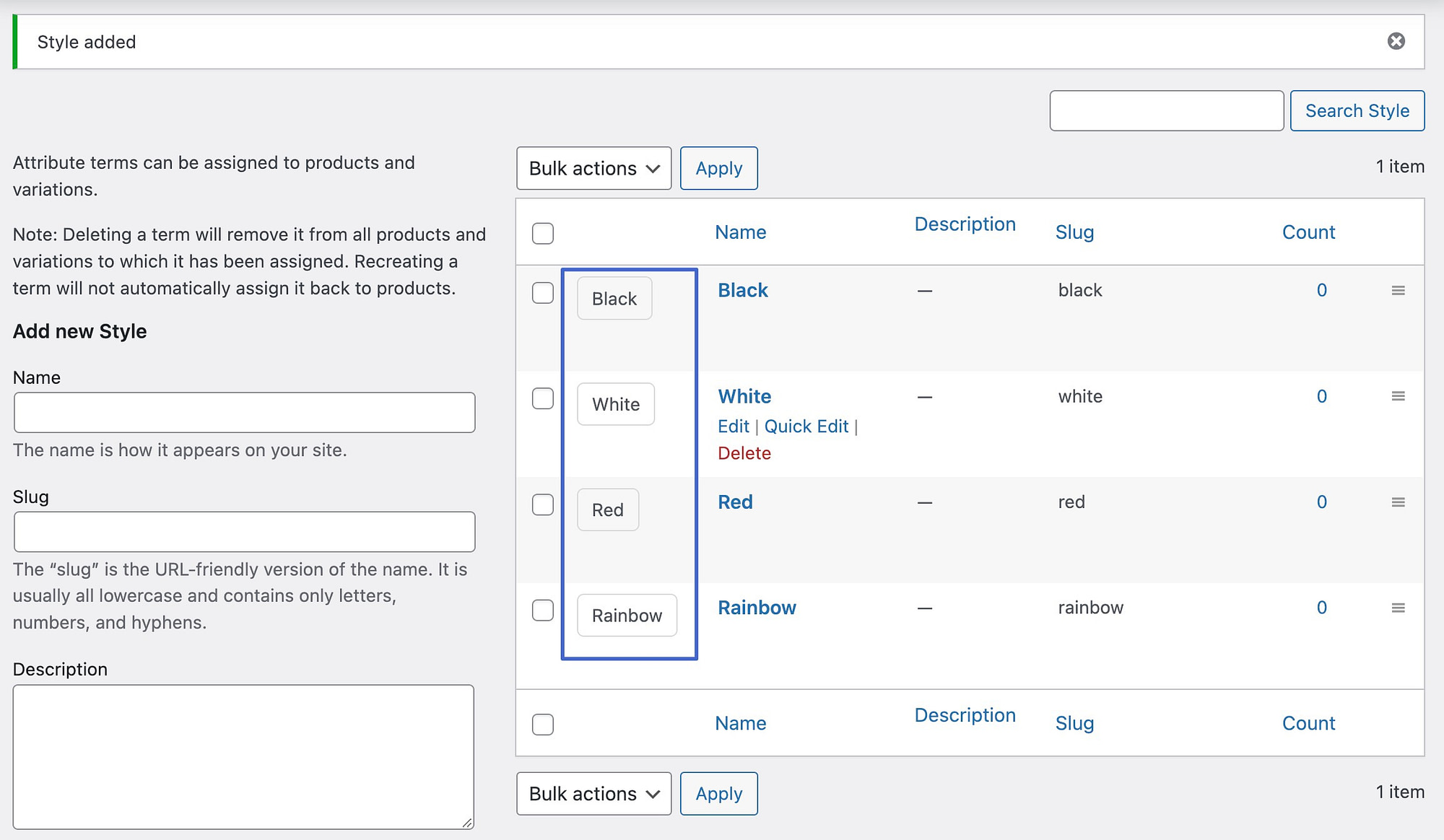This screenshot has height=840, width=1444.
Task: Toggle checkbox for the Red row
Action: click(x=543, y=503)
